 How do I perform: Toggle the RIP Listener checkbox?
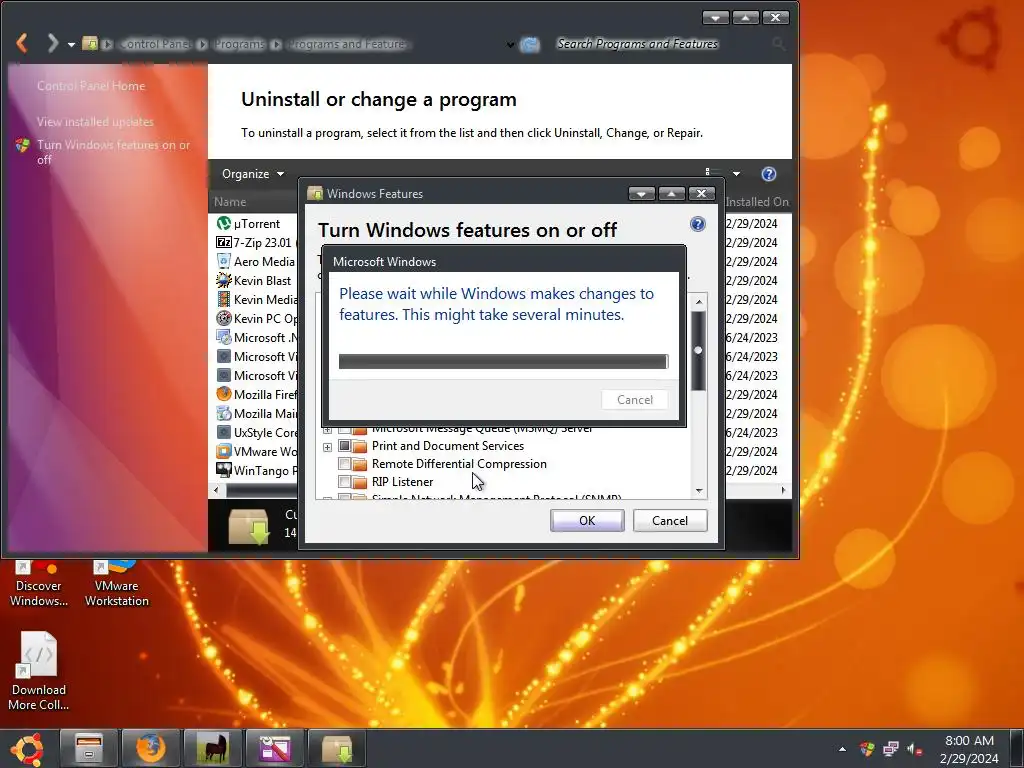click(x=344, y=482)
